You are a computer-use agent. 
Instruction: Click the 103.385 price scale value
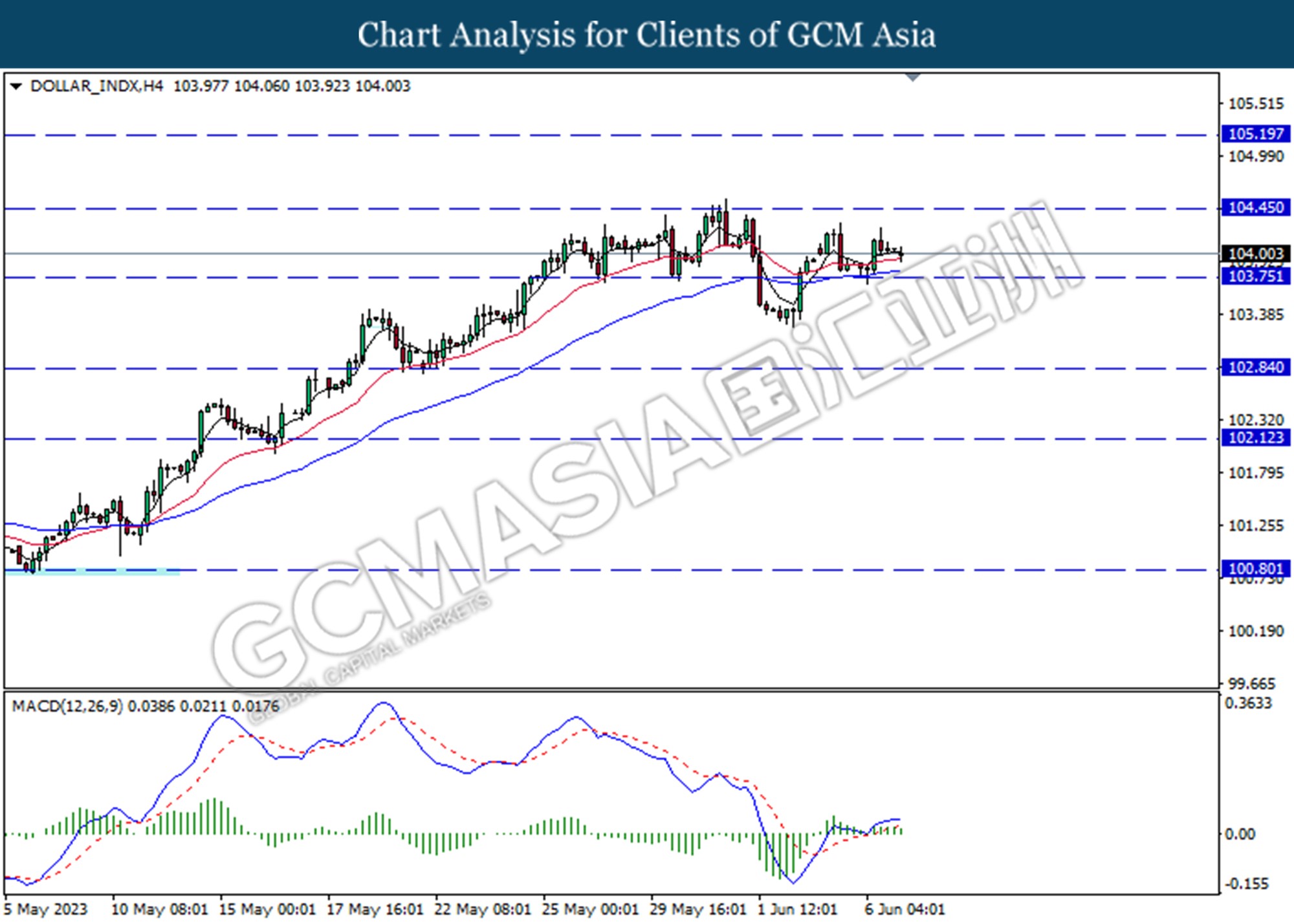1256,315
